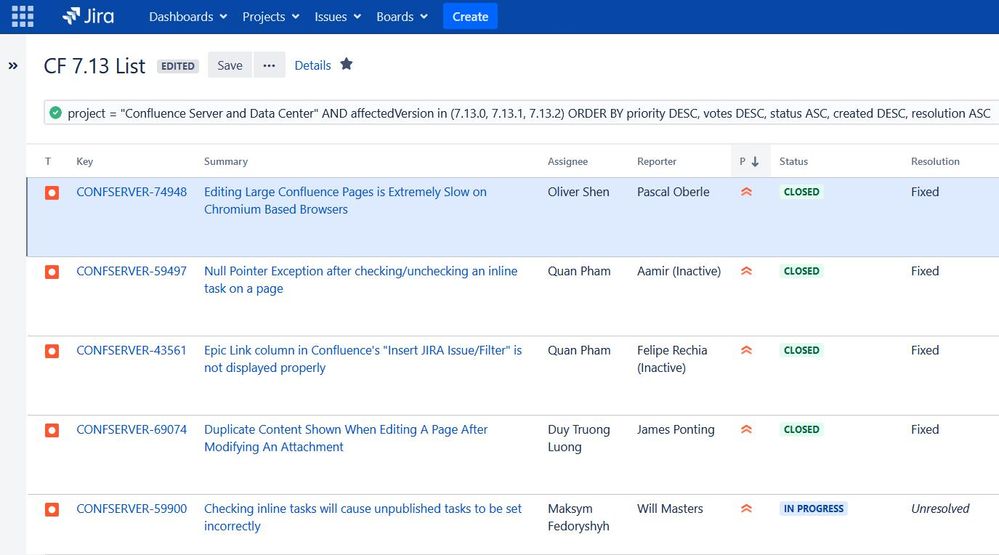Sort by the Resolution column header
The height and width of the screenshot is (555, 999).
tap(935, 161)
